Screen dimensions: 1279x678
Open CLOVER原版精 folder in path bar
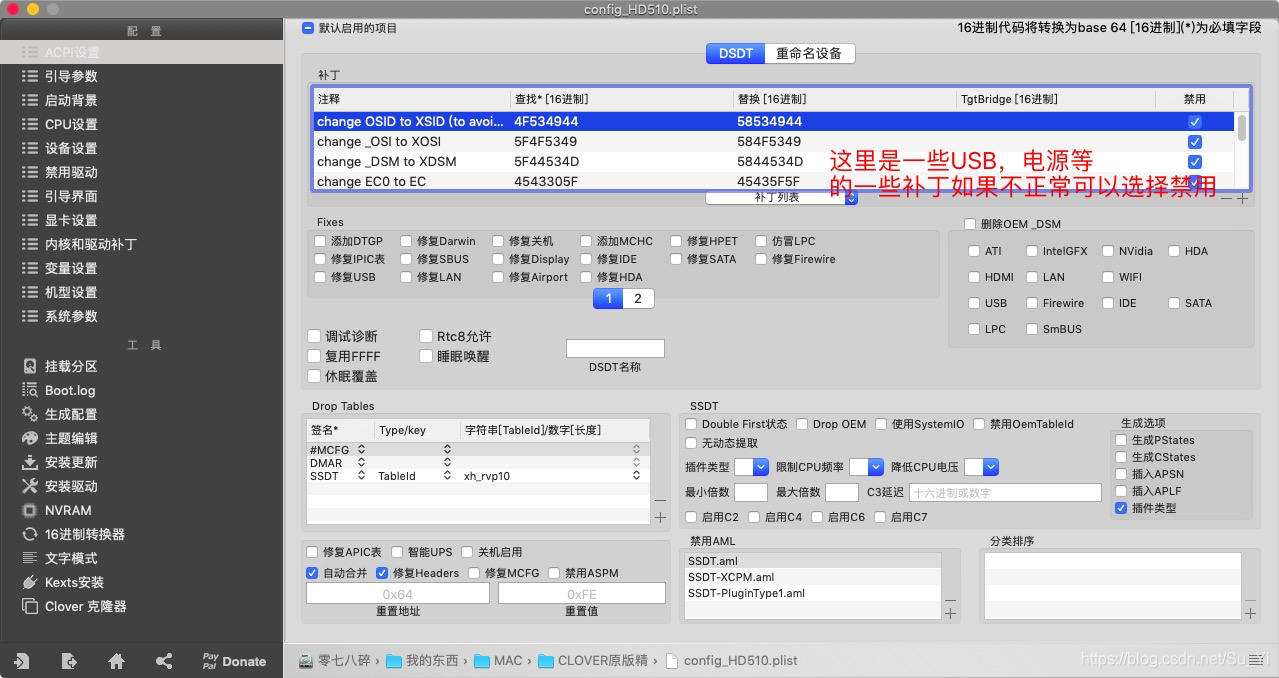click(592, 661)
